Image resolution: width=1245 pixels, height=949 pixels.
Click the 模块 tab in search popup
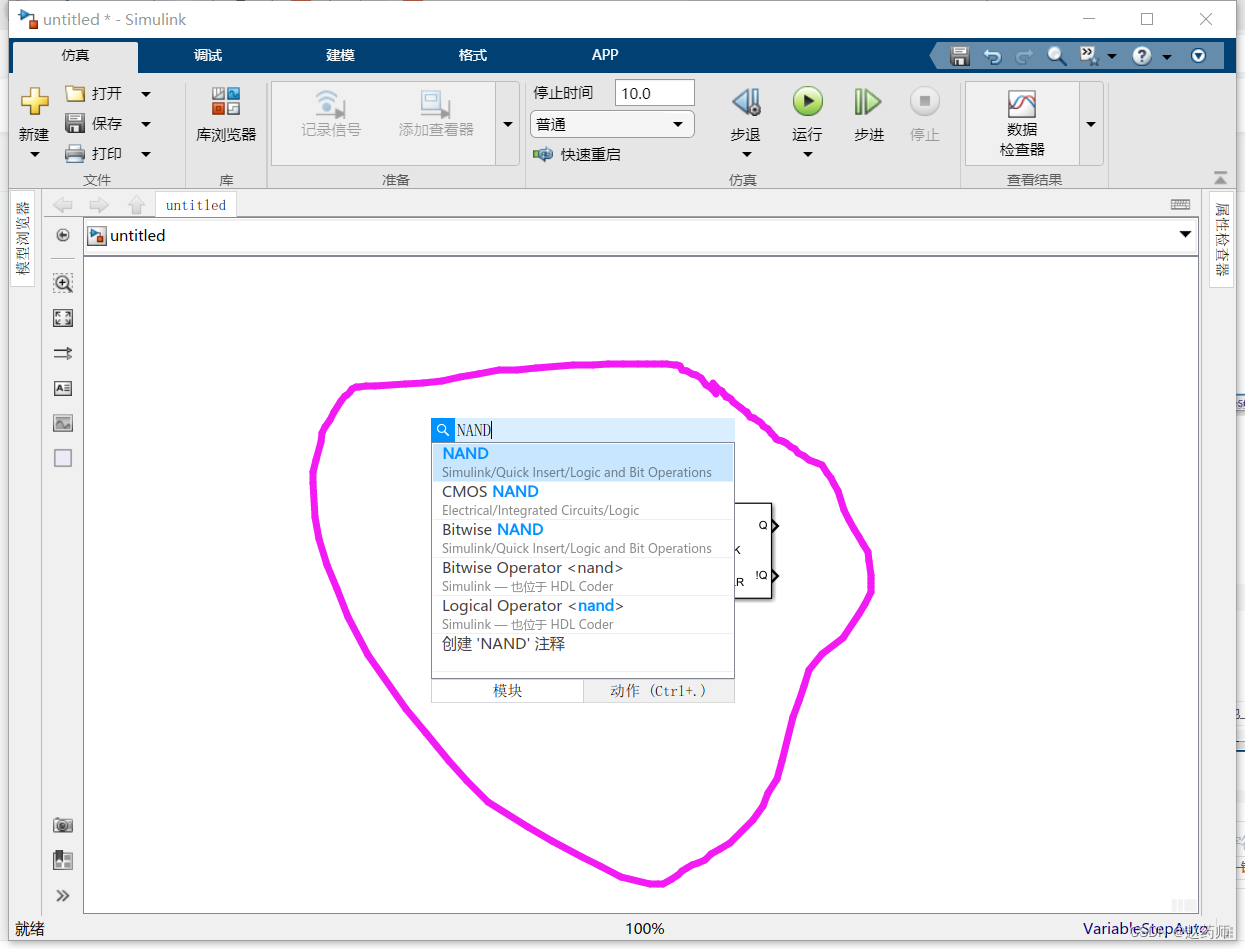coord(508,691)
